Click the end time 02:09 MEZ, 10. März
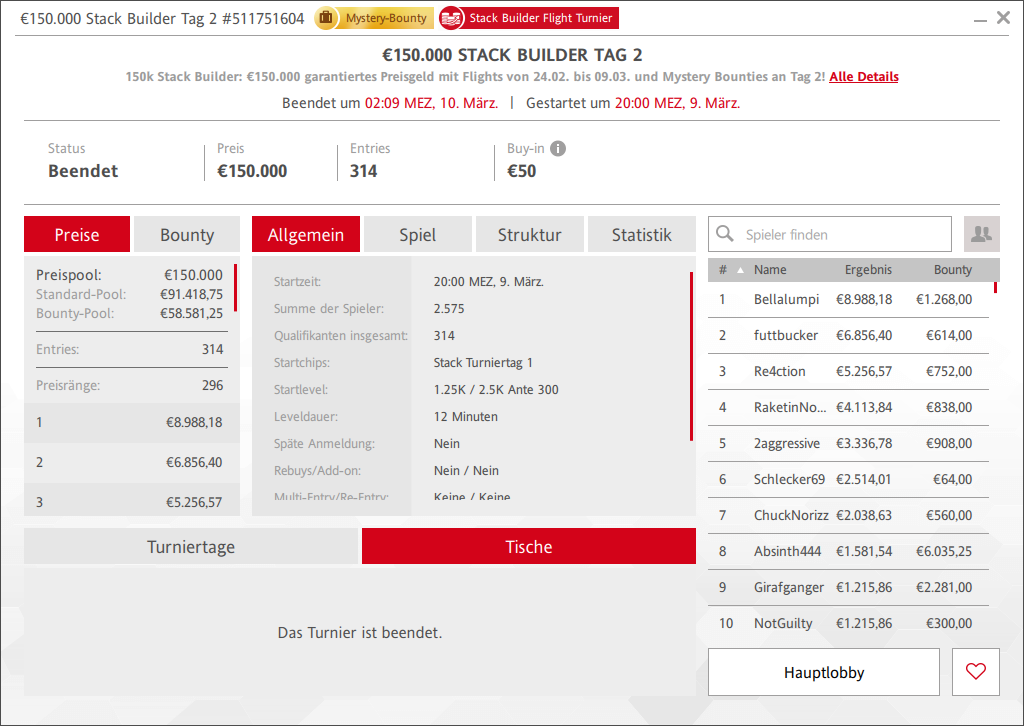The height and width of the screenshot is (726, 1024). click(431, 103)
